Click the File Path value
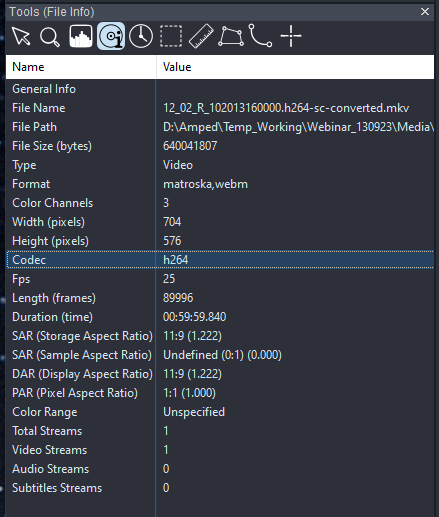 point(298,127)
